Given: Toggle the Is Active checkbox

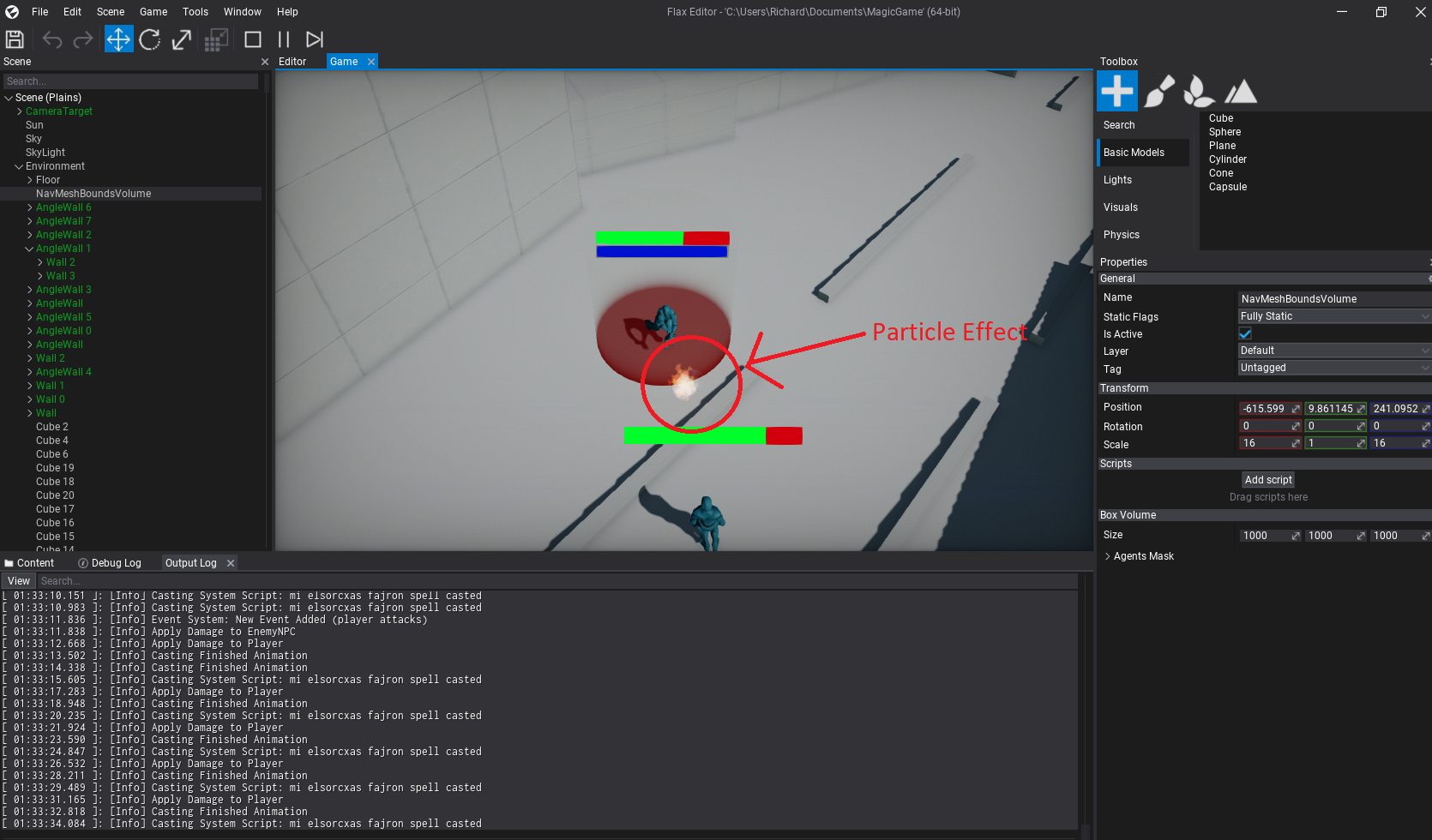Looking at the screenshot, I should pyautogui.click(x=1245, y=333).
